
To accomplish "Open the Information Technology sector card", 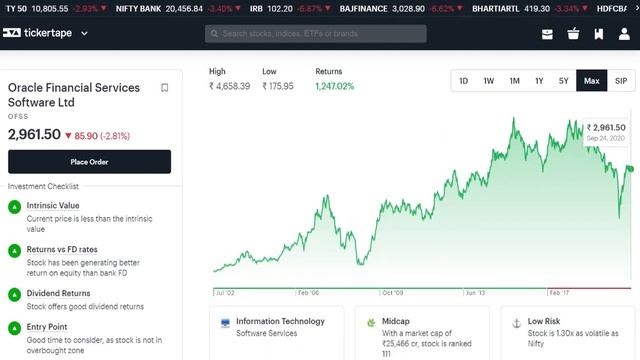I will (277, 333).
